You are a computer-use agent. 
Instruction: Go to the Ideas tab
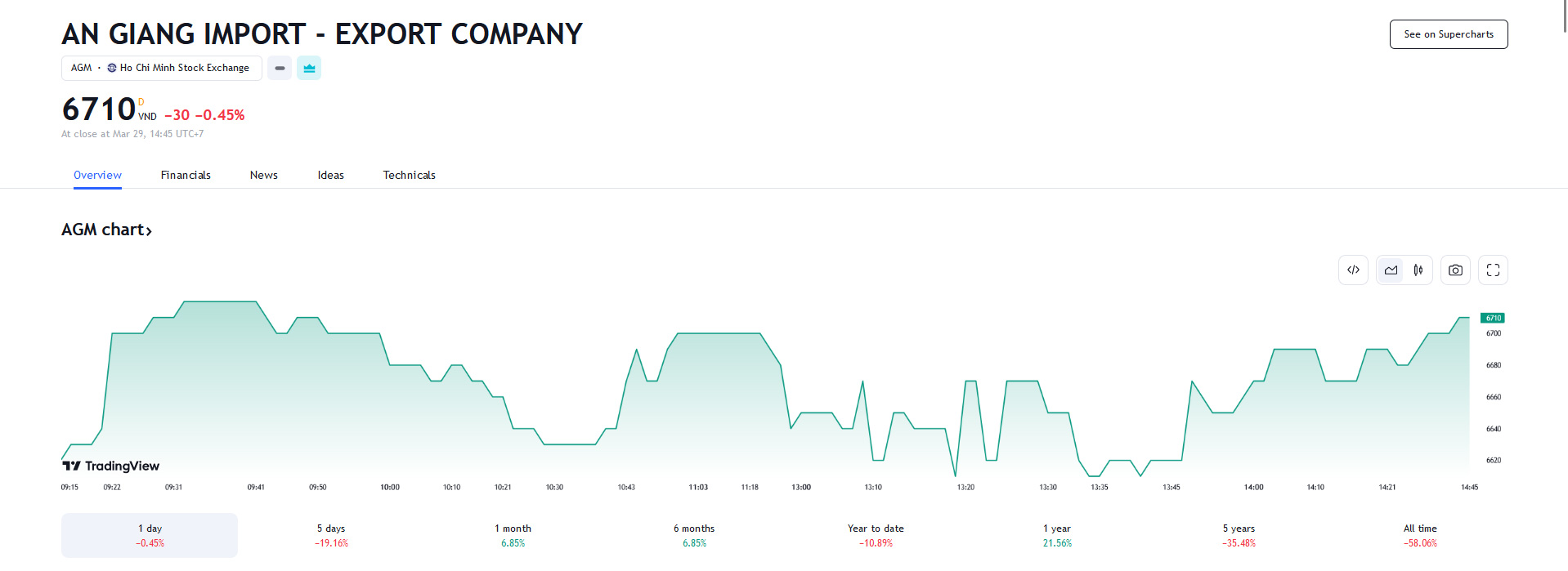[x=330, y=176]
